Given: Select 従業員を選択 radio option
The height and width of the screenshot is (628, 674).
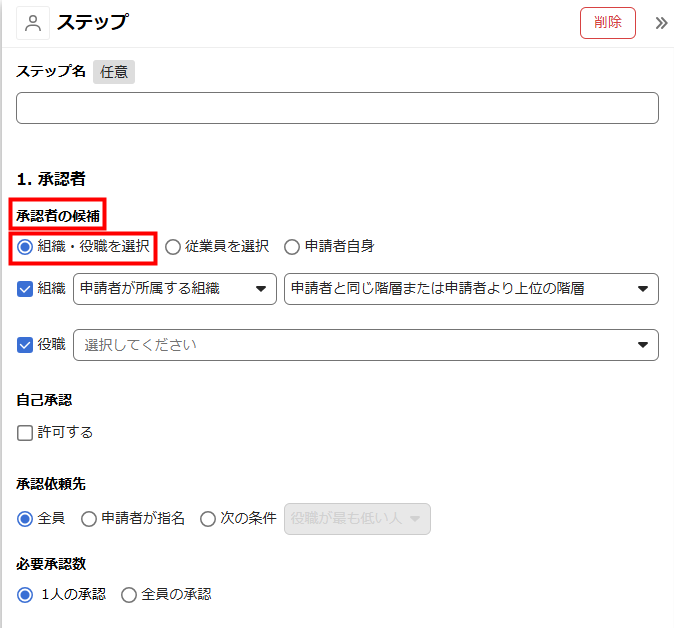Looking at the screenshot, I should pyautogui.click(x=173, y=246).
